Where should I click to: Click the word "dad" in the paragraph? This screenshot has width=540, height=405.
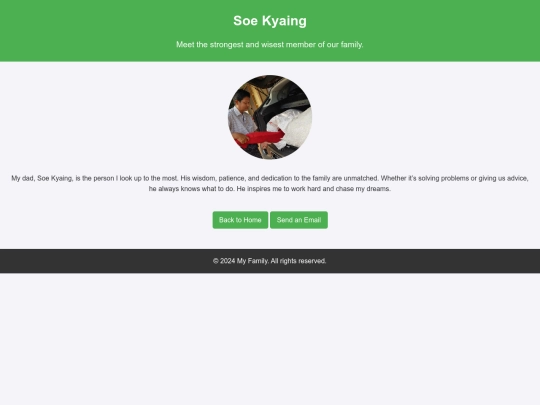(x=28, y=178)
